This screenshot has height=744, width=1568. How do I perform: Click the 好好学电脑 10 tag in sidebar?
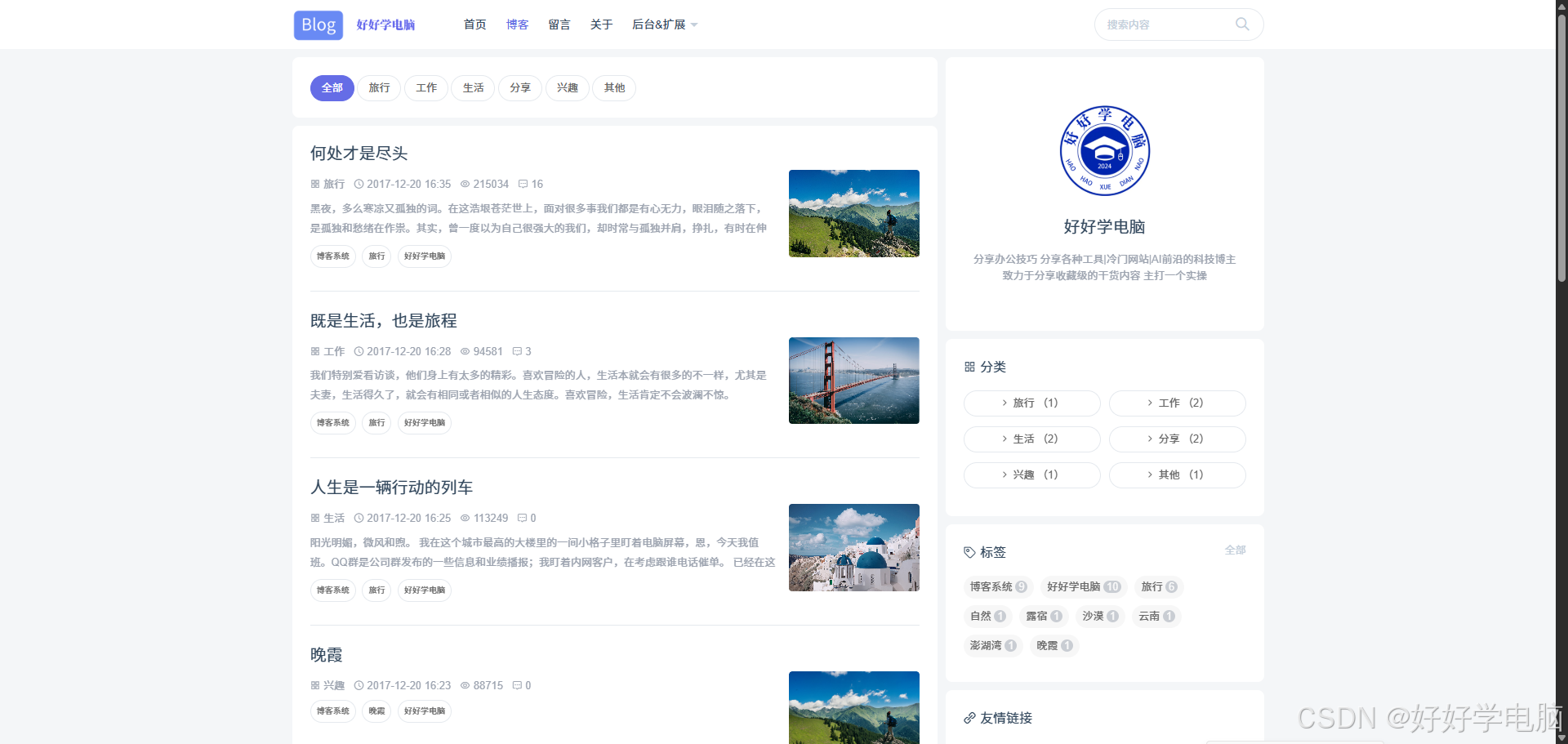pyautogui.click(x=1084, y=587)
